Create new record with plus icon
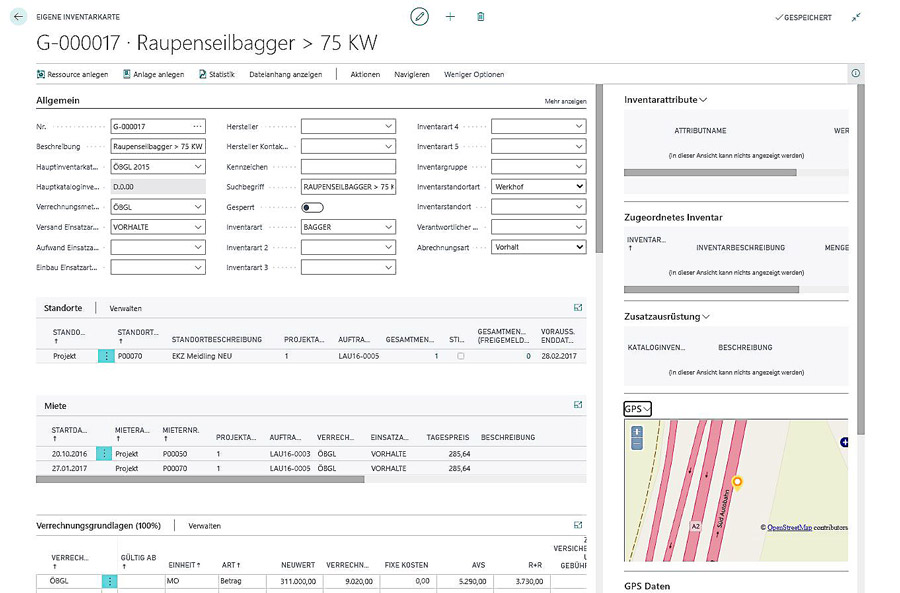The height and width of the screenshot is (593, 900). click(451, 17)
